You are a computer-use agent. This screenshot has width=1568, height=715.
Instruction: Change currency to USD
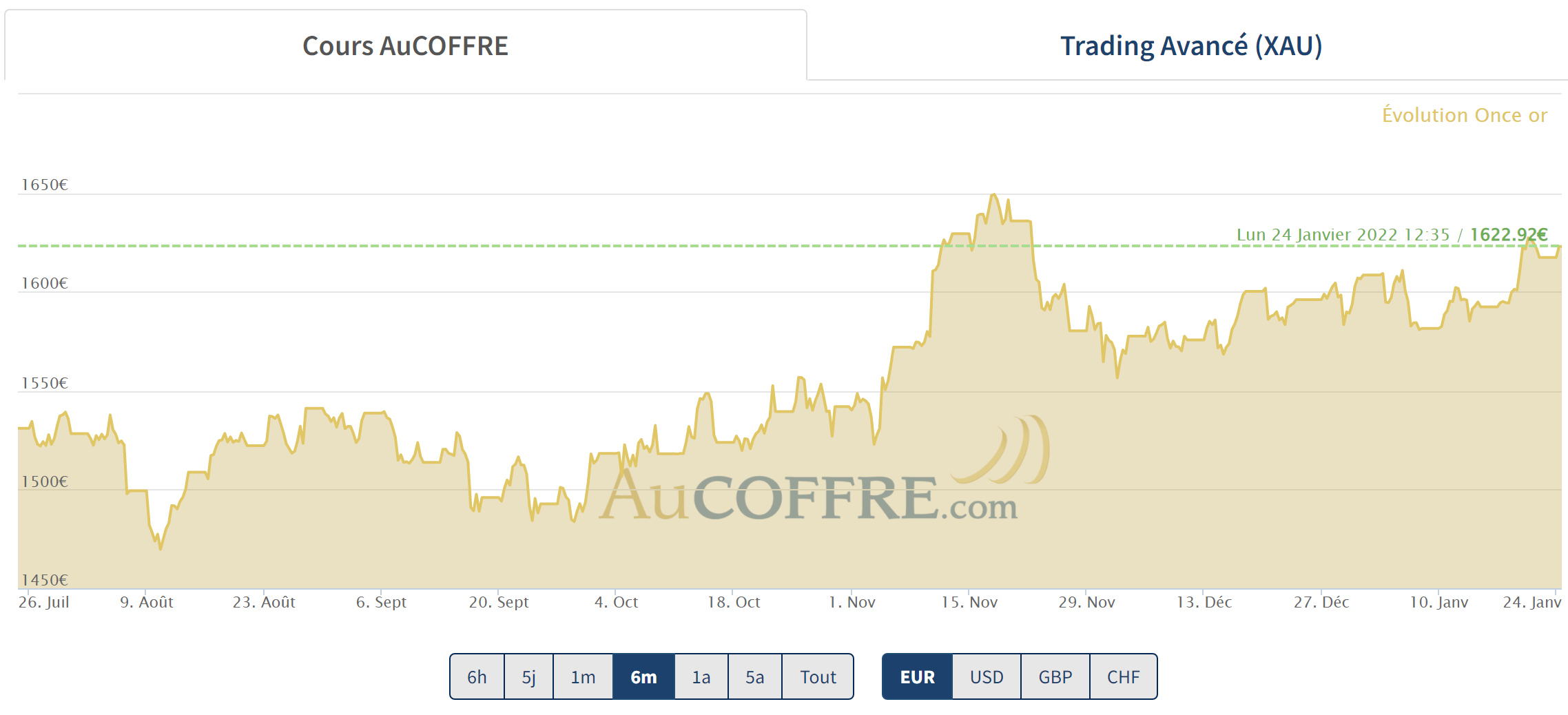pyautogui.click(x=987, y=677)
